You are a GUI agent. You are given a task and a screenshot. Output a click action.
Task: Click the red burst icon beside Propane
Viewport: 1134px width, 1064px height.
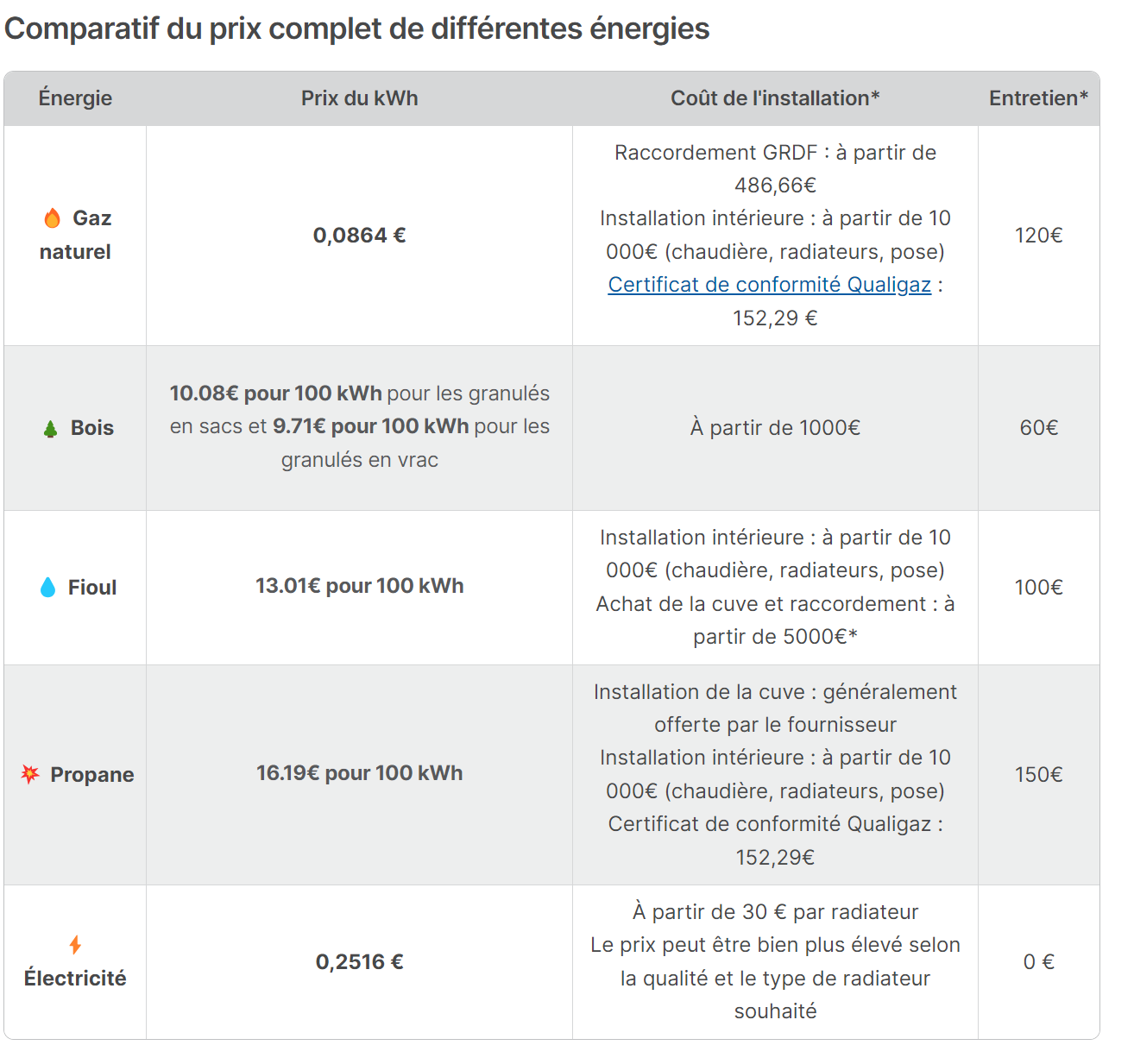30,774
